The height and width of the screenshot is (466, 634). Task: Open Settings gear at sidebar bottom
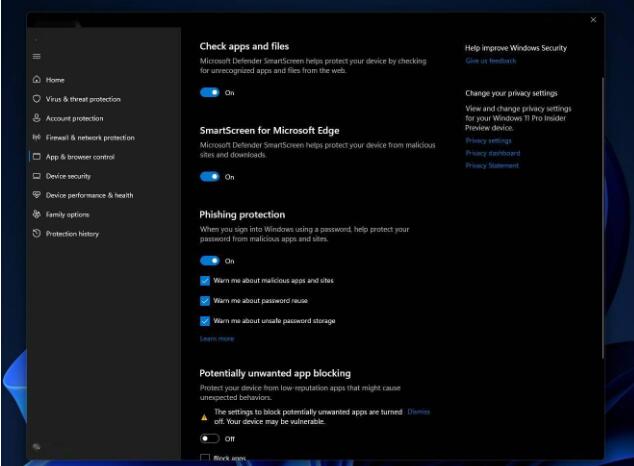click(x=37, y=447)
